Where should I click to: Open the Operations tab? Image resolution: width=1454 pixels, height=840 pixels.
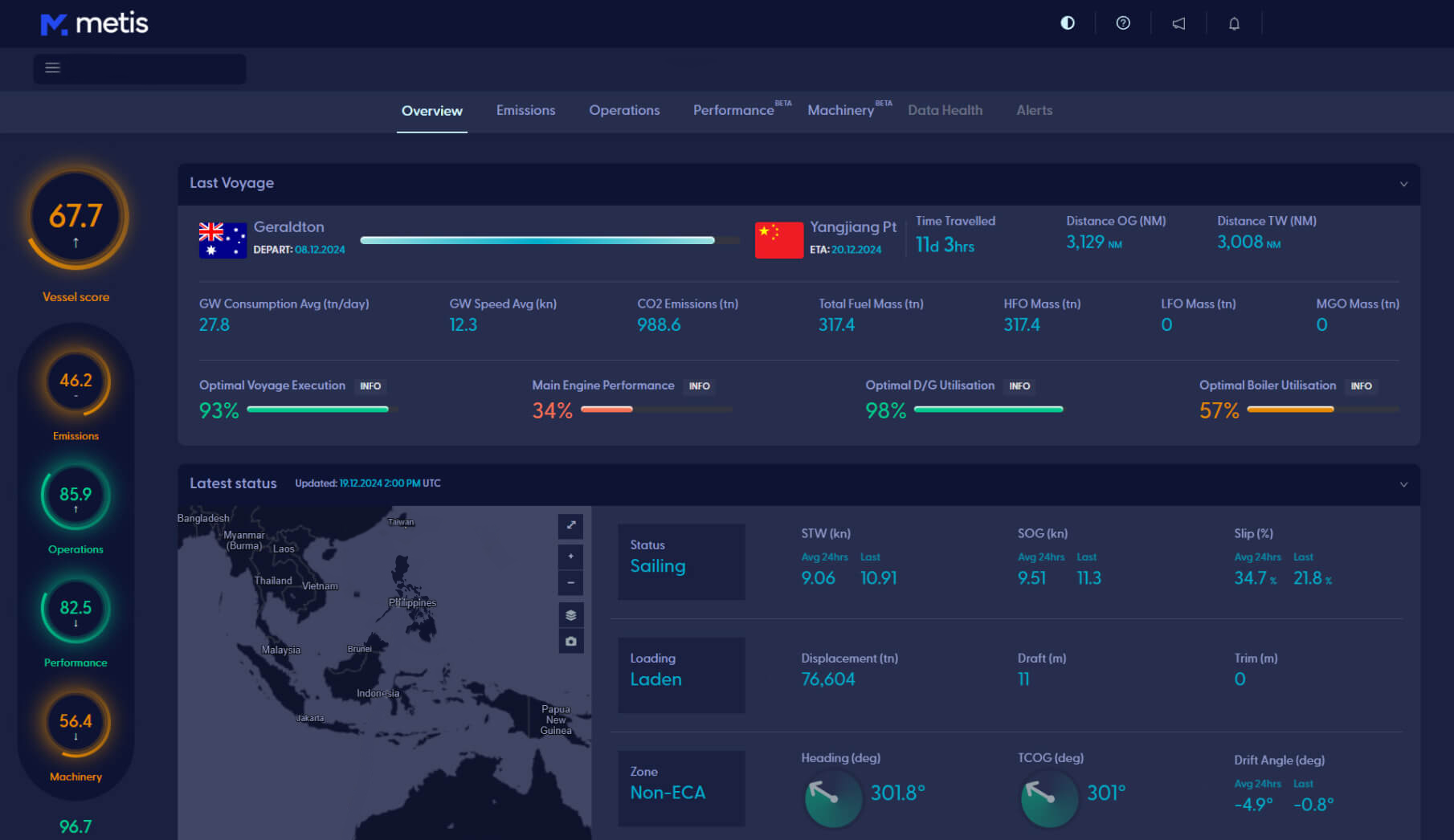coord(624,111)
